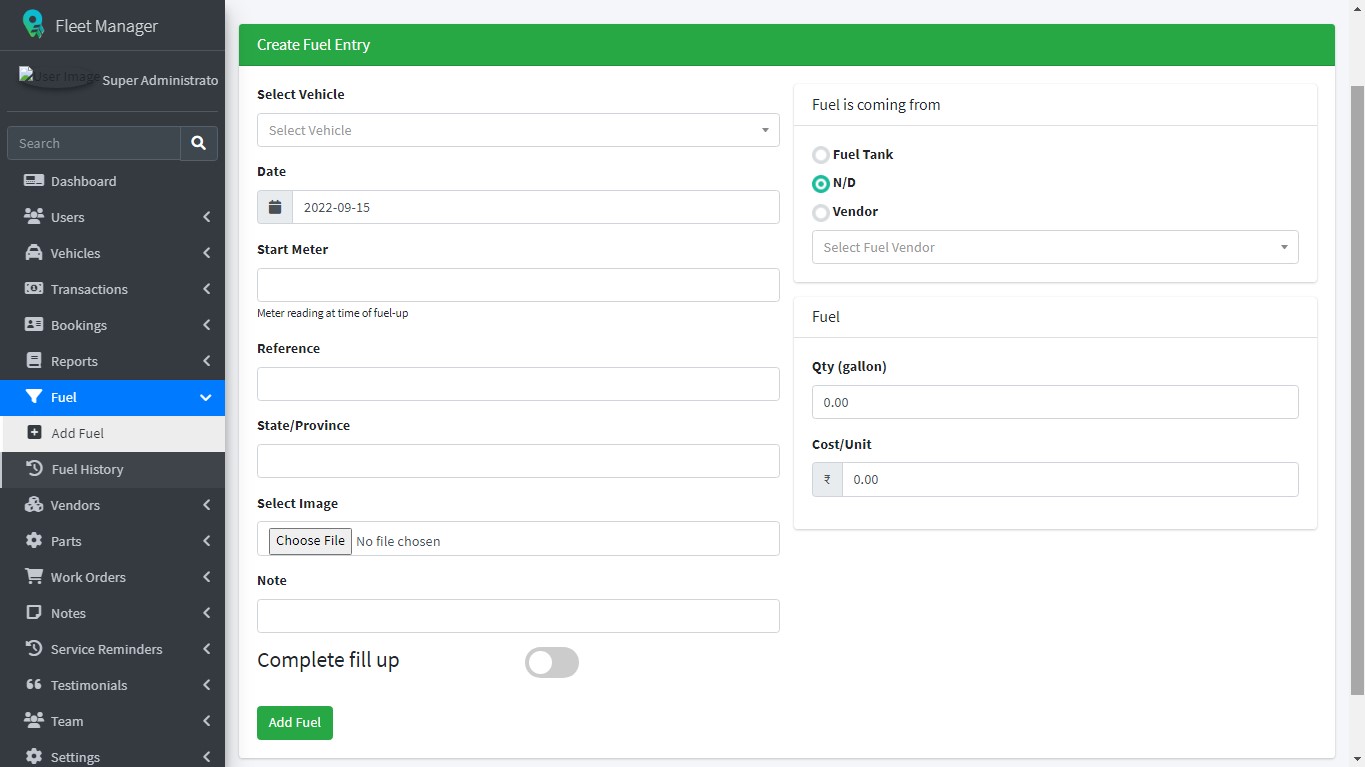The width and height of the screenshot is (1365, 767).
Task: Select the Fuel Tank radio option
Action: point(821,155)
